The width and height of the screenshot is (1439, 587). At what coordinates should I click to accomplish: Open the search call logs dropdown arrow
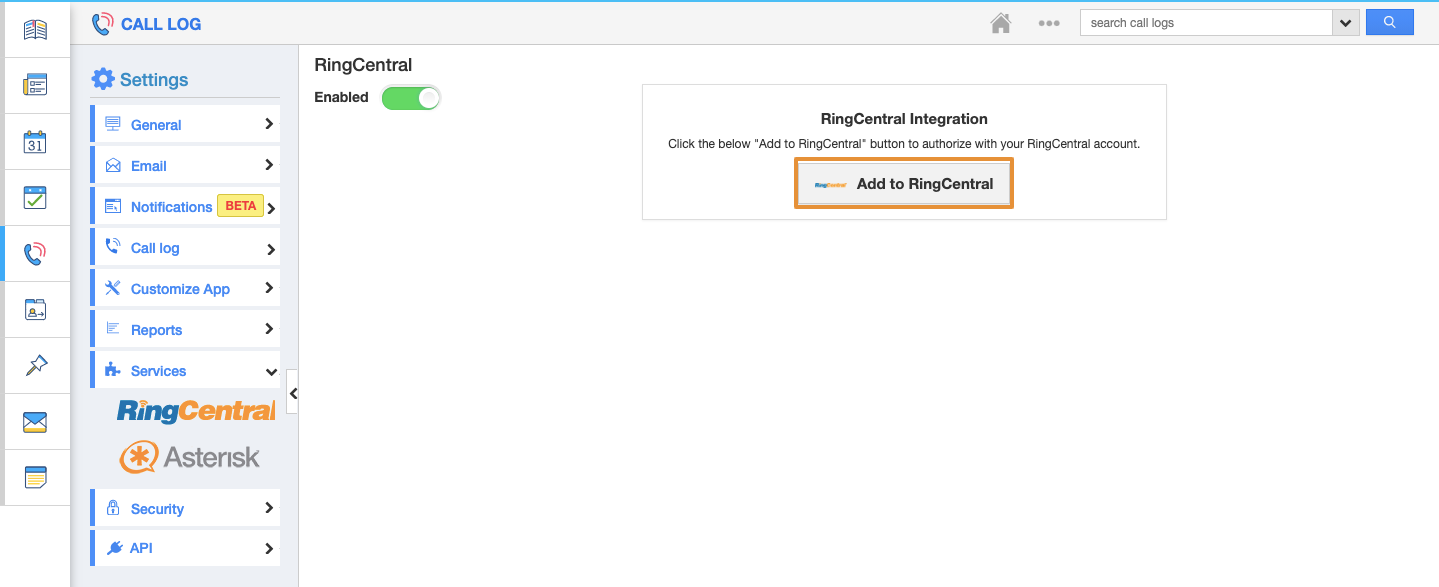click(1346, 23)
